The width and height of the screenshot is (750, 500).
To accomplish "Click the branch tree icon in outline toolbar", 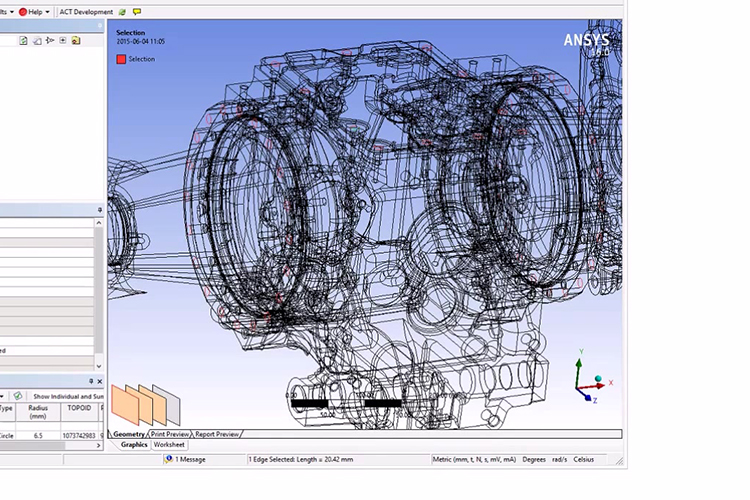I will tap(50, 41).
